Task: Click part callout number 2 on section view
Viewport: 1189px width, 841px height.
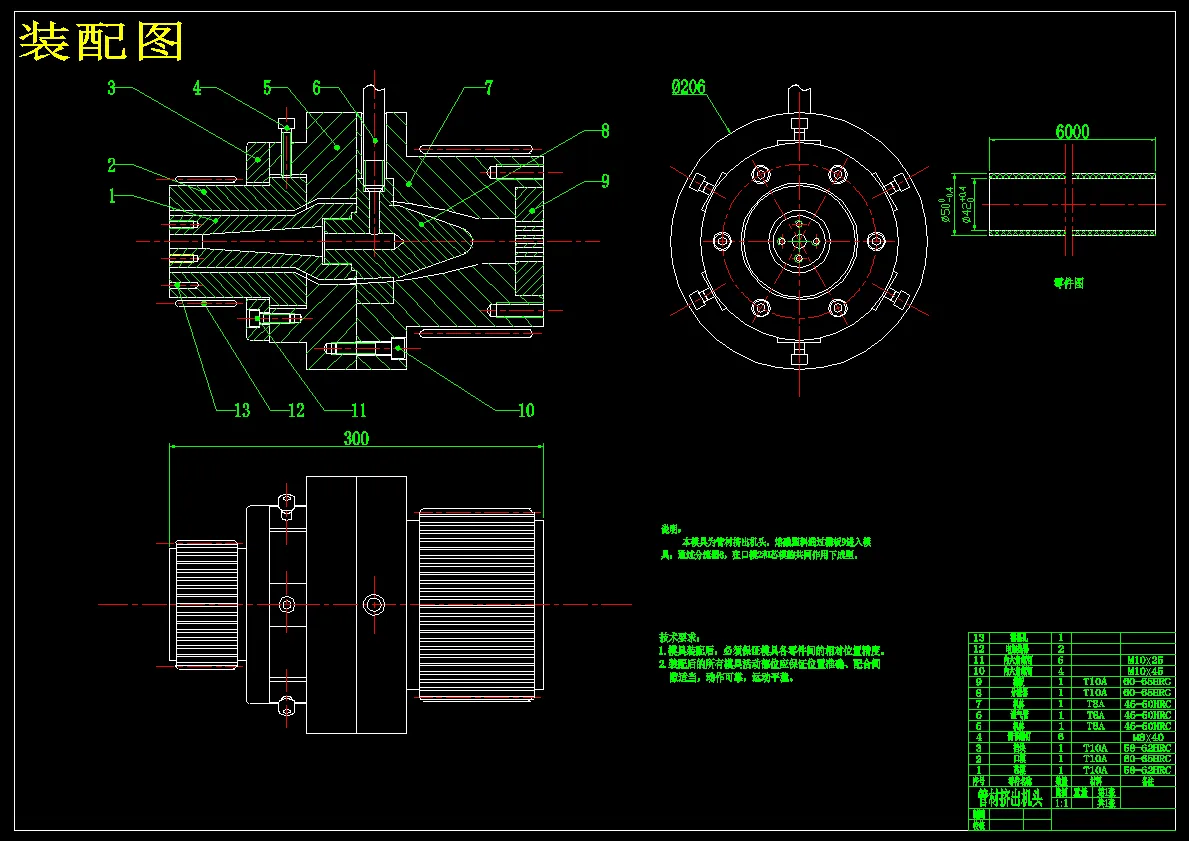Action: pyautogui.click(x=111, y=165)
